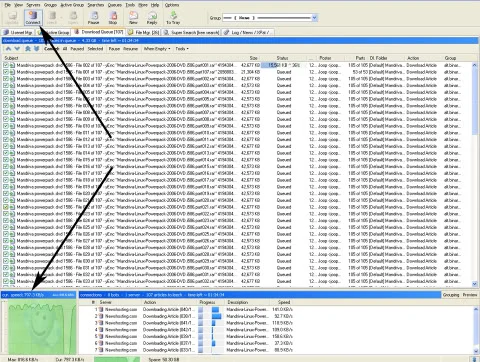Screen dimensions: 480x362
Task: Sort by the Status column header
Action: coord(282,58)
